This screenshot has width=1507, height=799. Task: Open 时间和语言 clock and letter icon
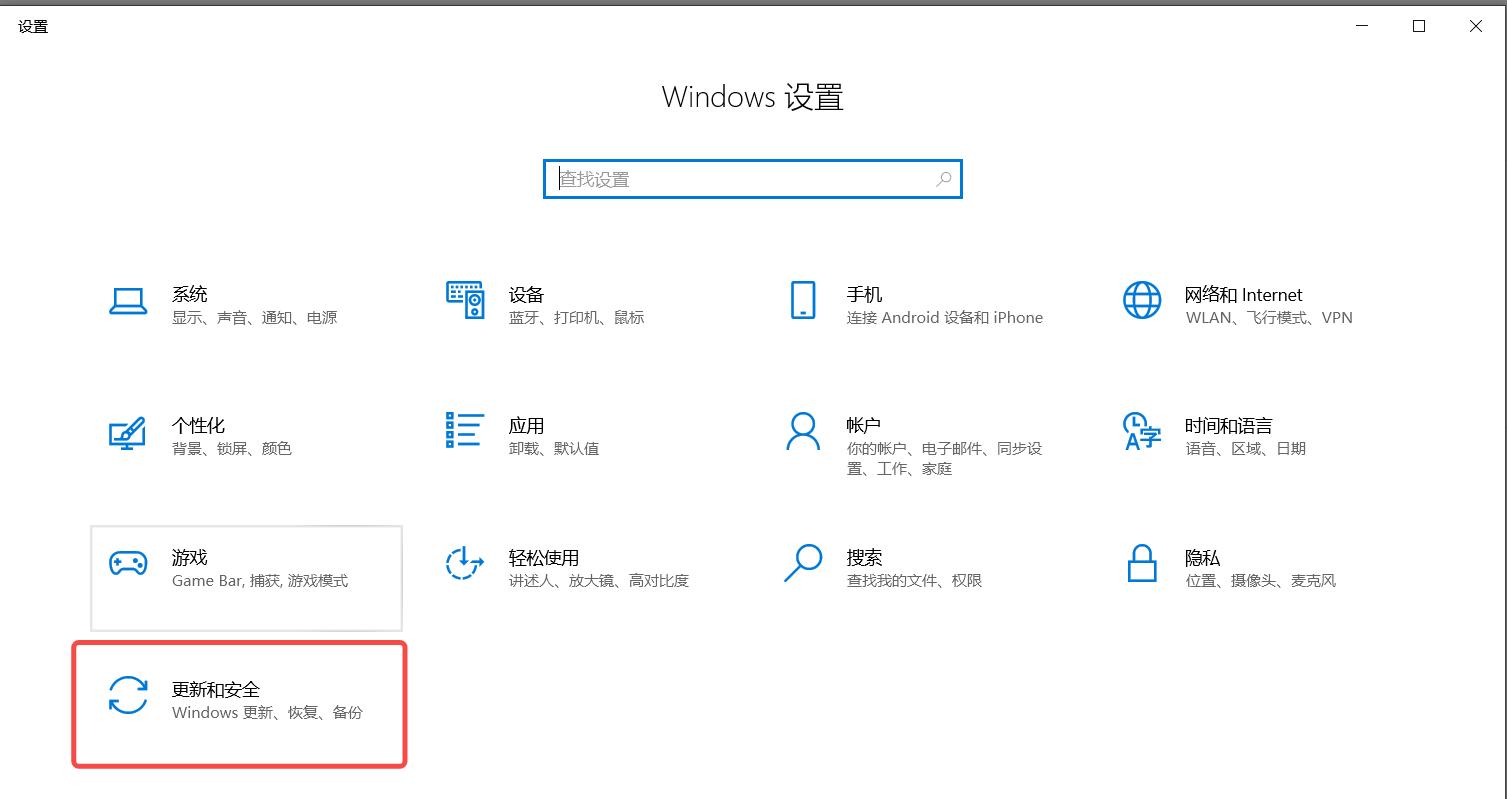[1142, 431]
